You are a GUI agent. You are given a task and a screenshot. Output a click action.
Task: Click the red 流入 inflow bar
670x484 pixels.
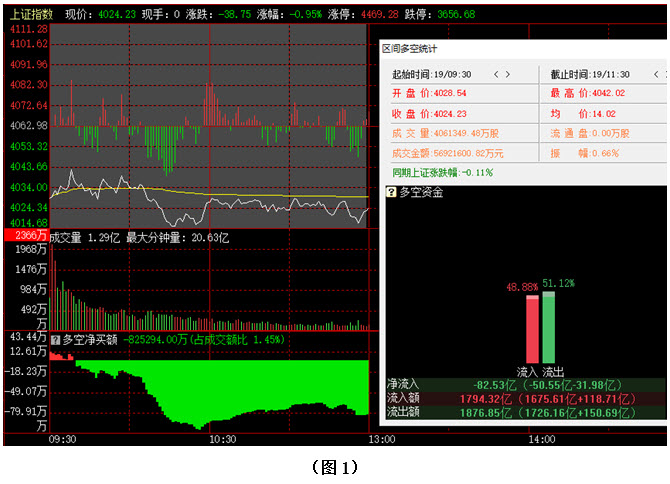tap(531, 330)
